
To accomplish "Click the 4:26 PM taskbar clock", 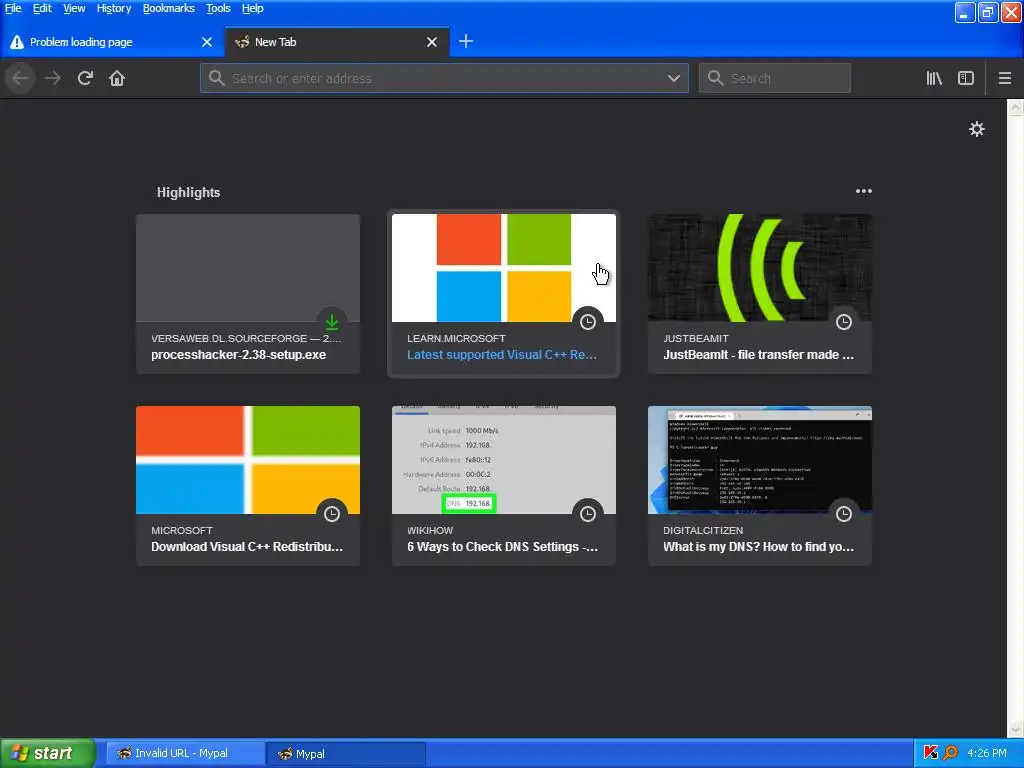I will 987,753.
